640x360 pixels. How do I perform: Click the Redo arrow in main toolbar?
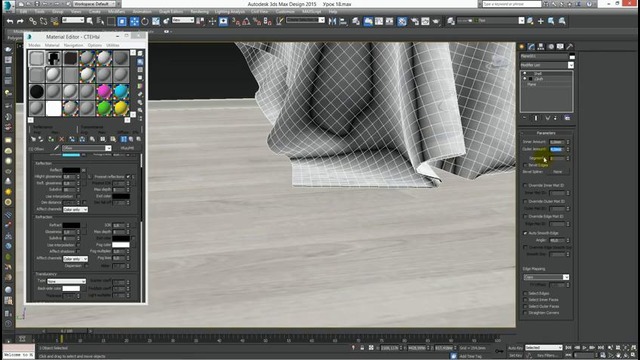20,21
